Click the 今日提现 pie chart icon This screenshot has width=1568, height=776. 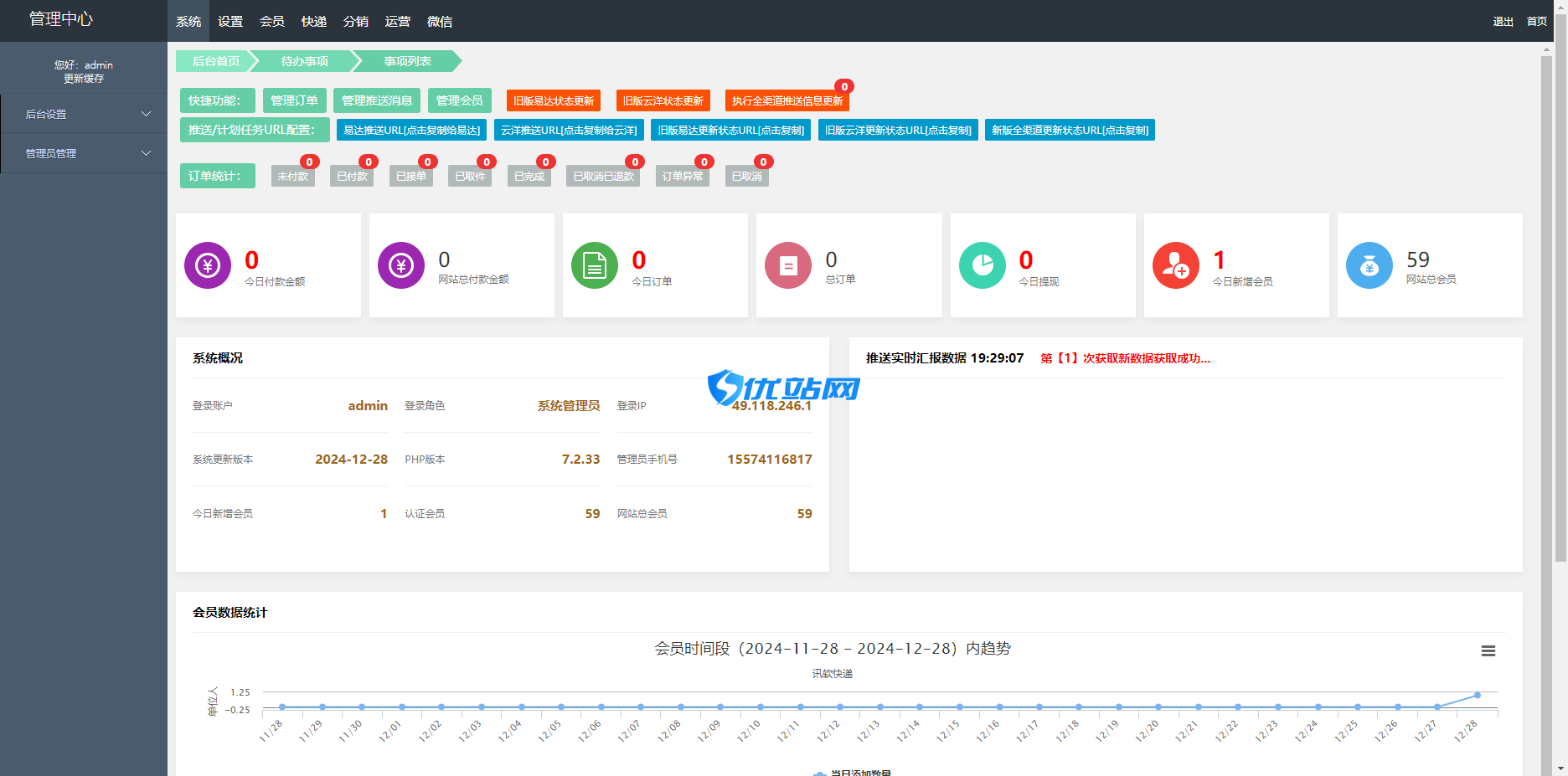click(982, 265)
